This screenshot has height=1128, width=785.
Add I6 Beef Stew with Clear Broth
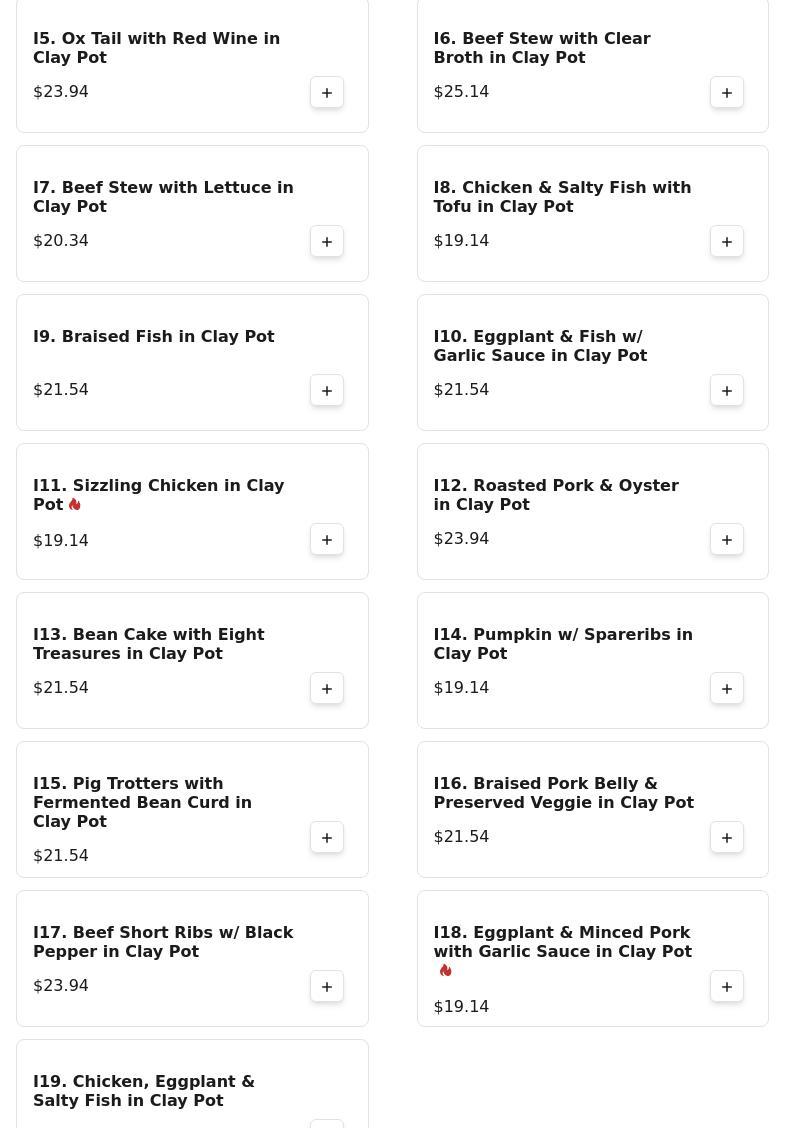pos(727,93)
